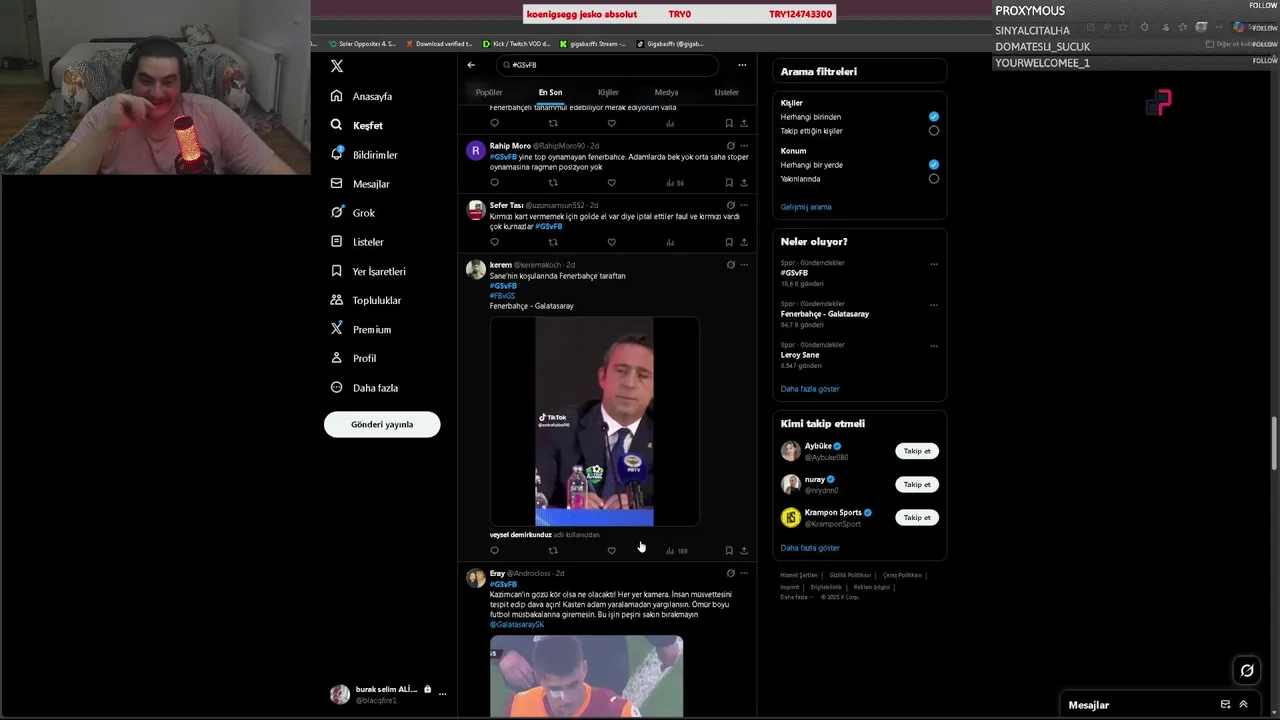Click the Gönderi yayınla button
Viewport: 1280px width, 720px height.
(x=382, y=424)
